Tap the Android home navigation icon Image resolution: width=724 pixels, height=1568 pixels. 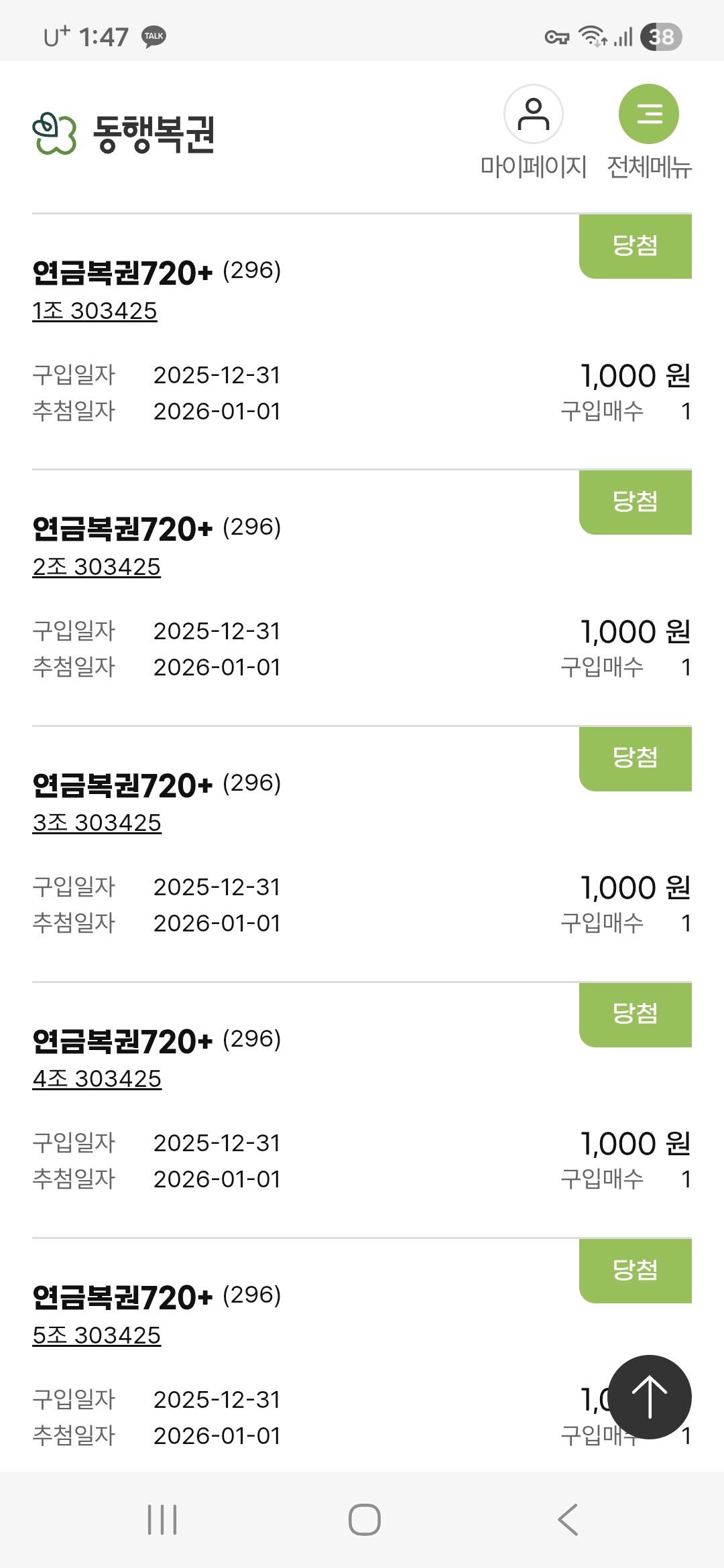364,1519
